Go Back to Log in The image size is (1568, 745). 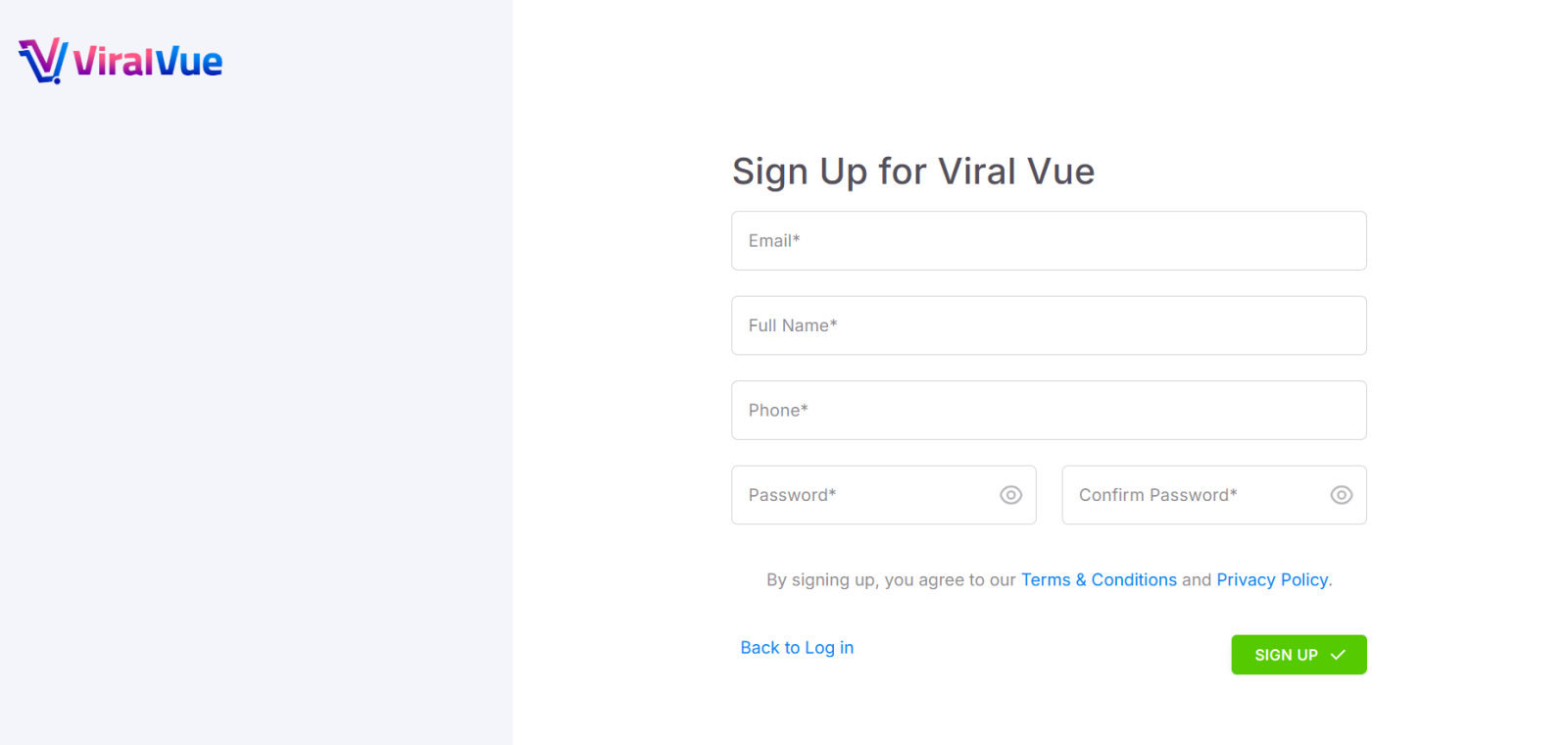tap(797, 647)
